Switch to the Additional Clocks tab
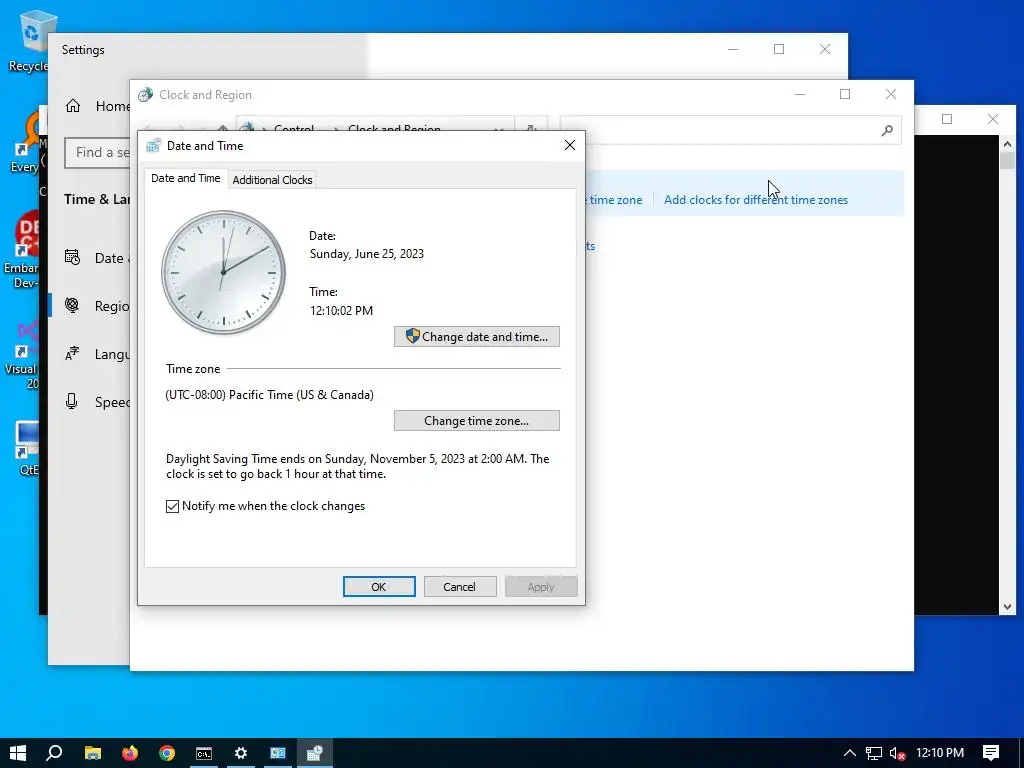 pyautogui.click(x=272, y=180)
